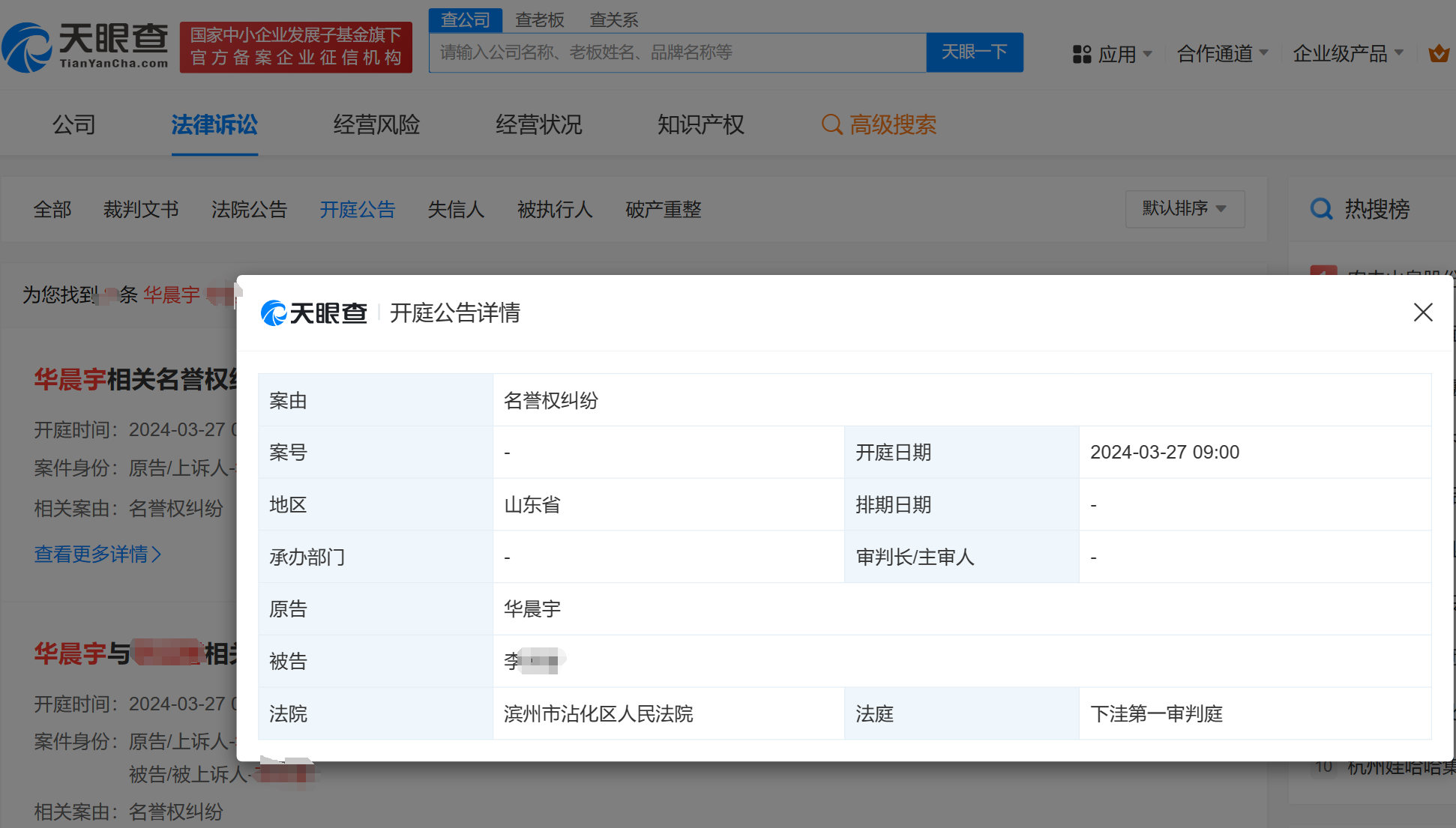
Task: Click the 下洼第一审判庭 courtroom value
Action: pyautogui.click(x=1156, y=713)
